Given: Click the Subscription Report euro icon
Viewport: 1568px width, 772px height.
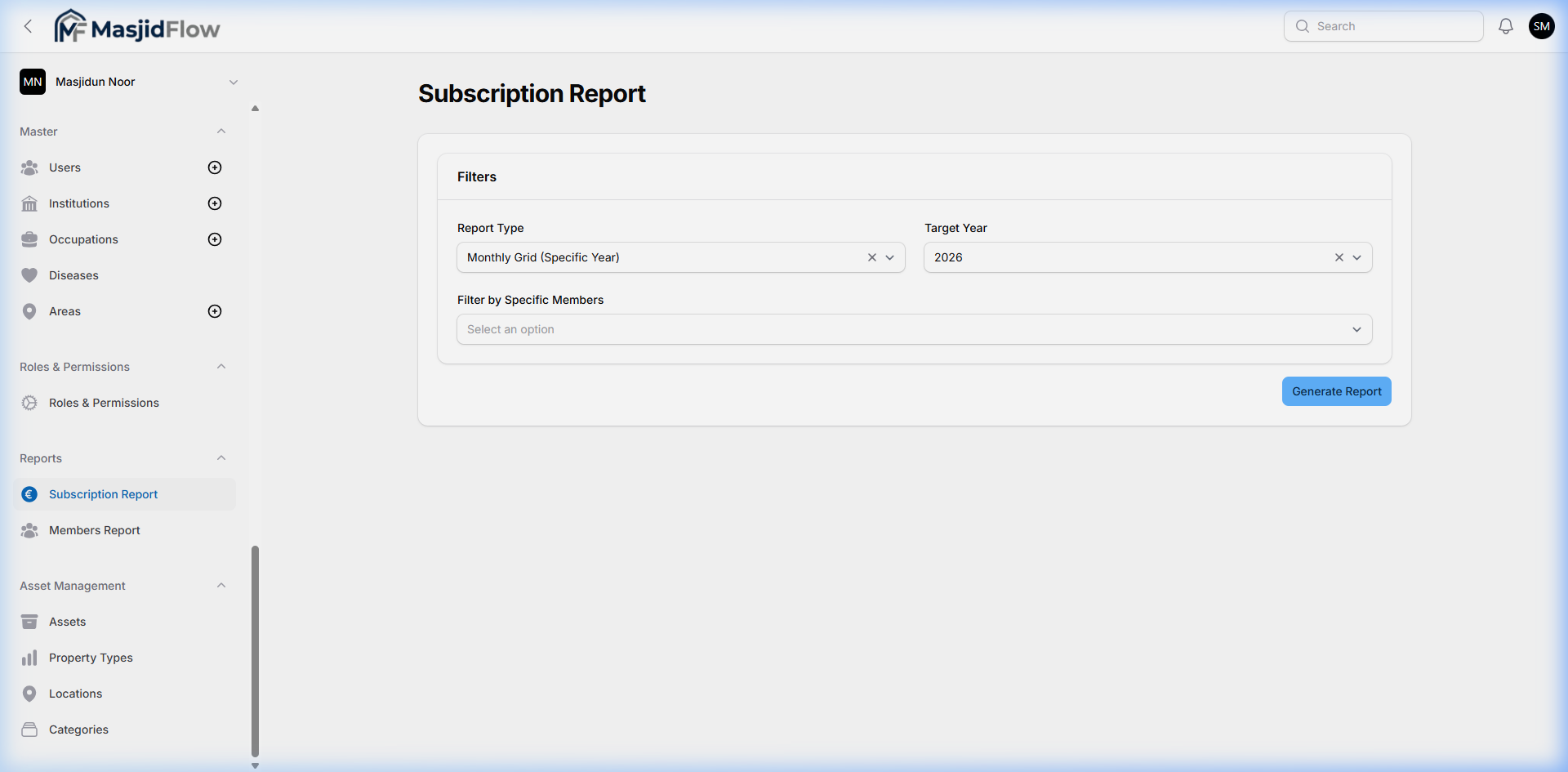Looking at the screenshot, I should pos(29,493).
